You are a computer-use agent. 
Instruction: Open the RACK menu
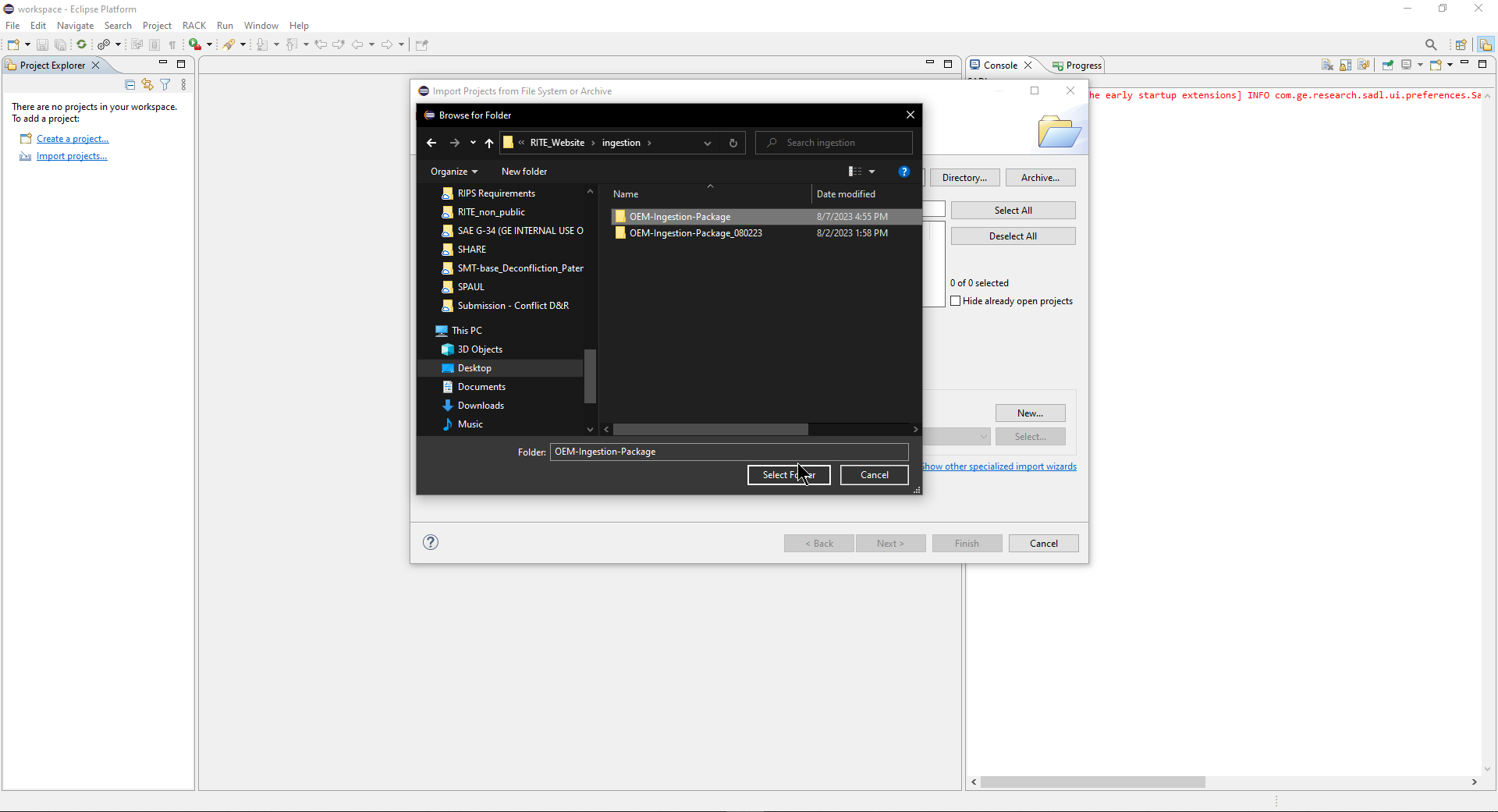tap(194, 26)
